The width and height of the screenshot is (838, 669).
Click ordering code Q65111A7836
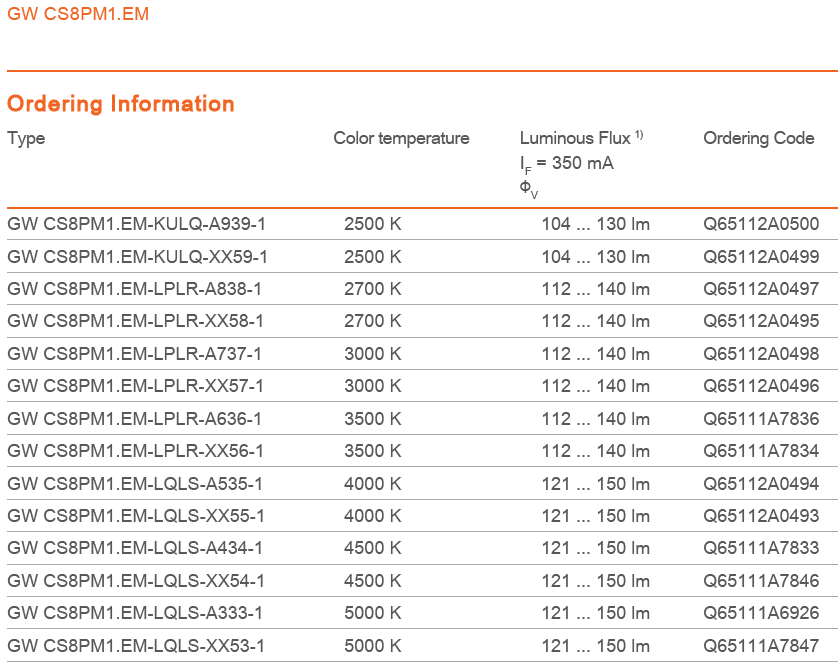point(761,418)
